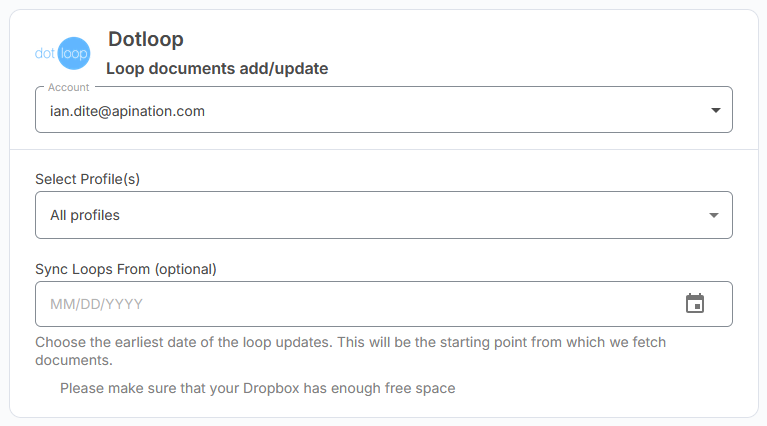Click the Dotloop logo icon
Image resolution: width=767 pixels, height=426 pixels.
click(62, 53)
